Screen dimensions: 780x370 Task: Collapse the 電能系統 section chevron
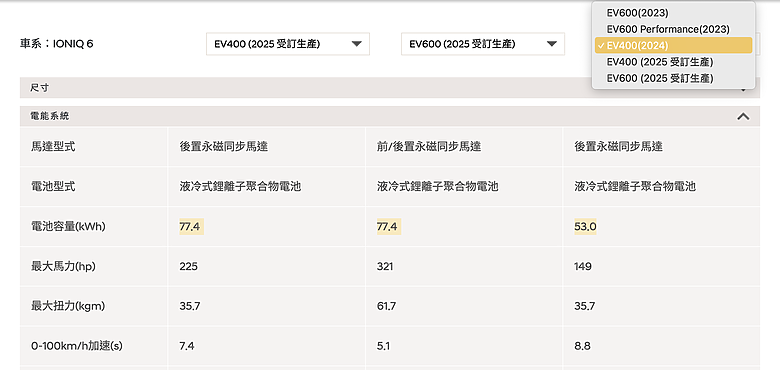tap(743, 116)
